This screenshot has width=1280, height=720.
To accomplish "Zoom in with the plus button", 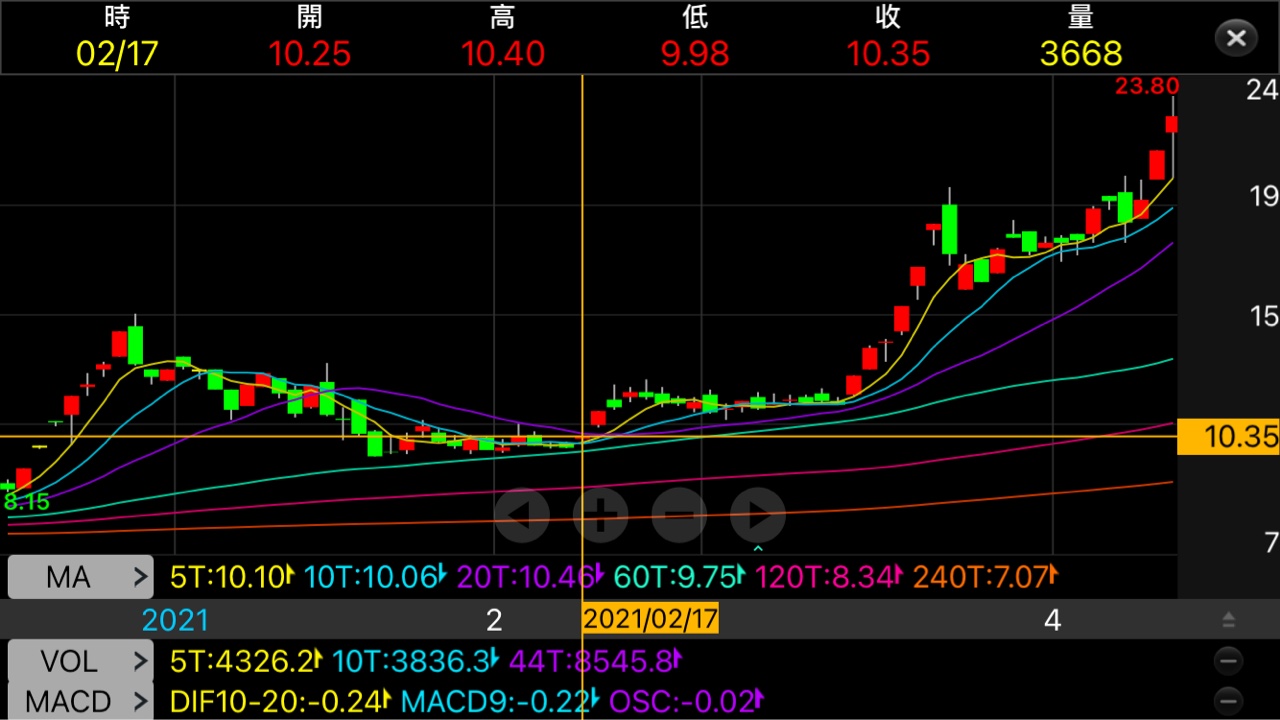I will click(x=600, y=516).
